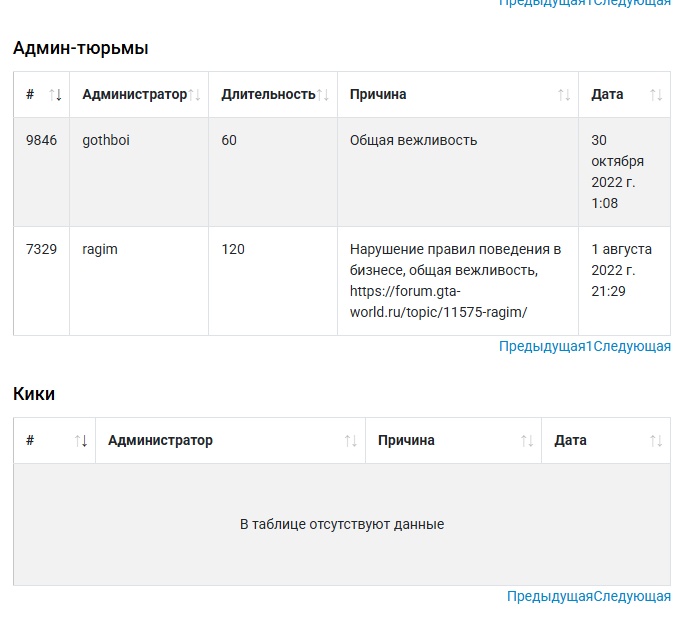
Task: Click administrator name gothboi
Action: click(x=106, y=140)
